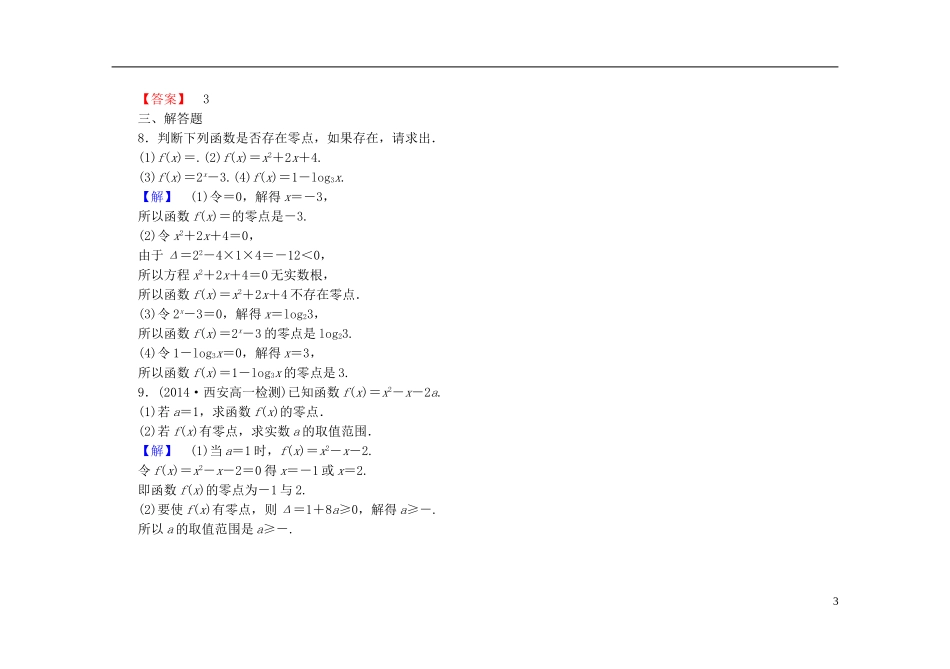Click the discriminant line 由于 Δ=2²−4×1×4=−12<0

coord(233,255)
